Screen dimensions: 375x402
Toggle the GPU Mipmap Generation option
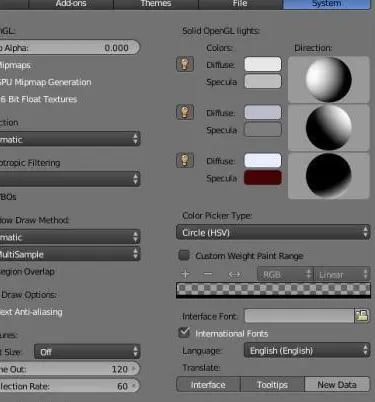[x=46, y=82]
